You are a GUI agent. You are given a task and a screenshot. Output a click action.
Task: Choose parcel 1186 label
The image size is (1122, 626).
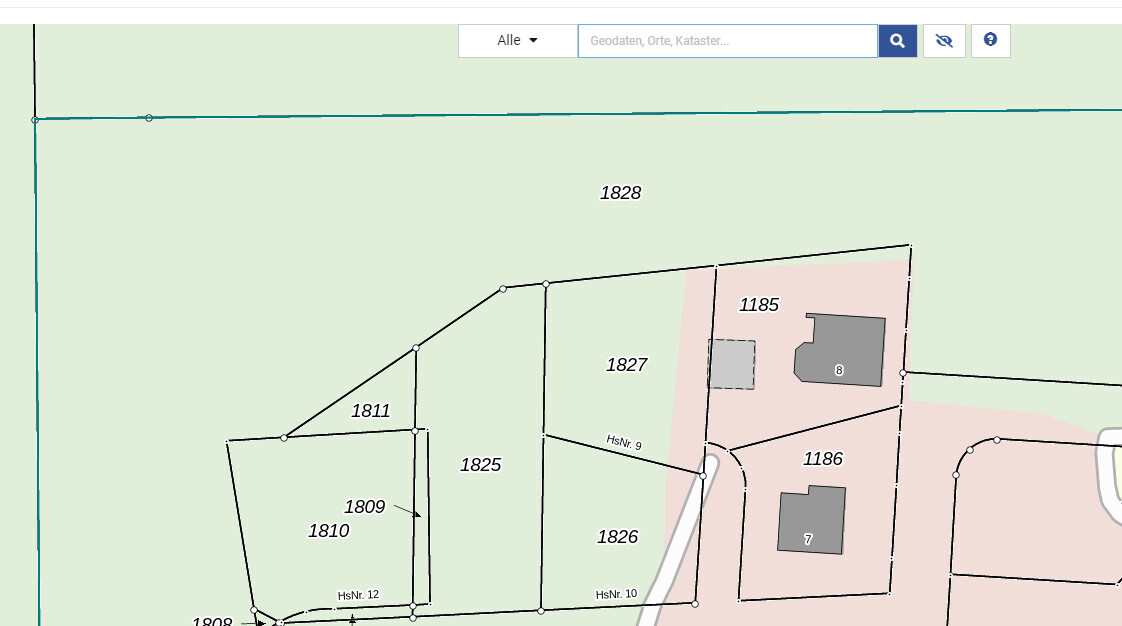823,459
